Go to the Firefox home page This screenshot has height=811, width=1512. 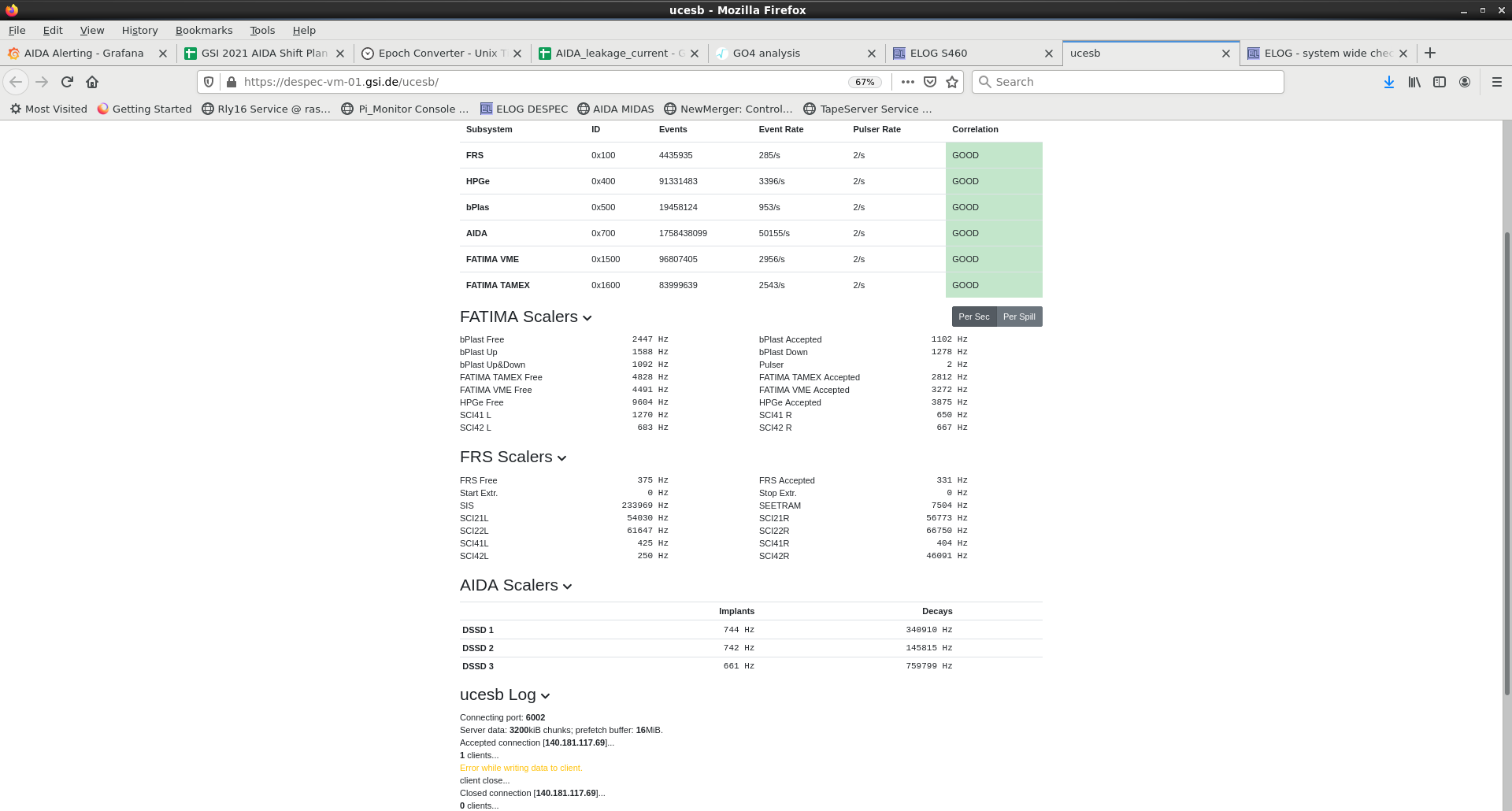(x=92, y=82)
